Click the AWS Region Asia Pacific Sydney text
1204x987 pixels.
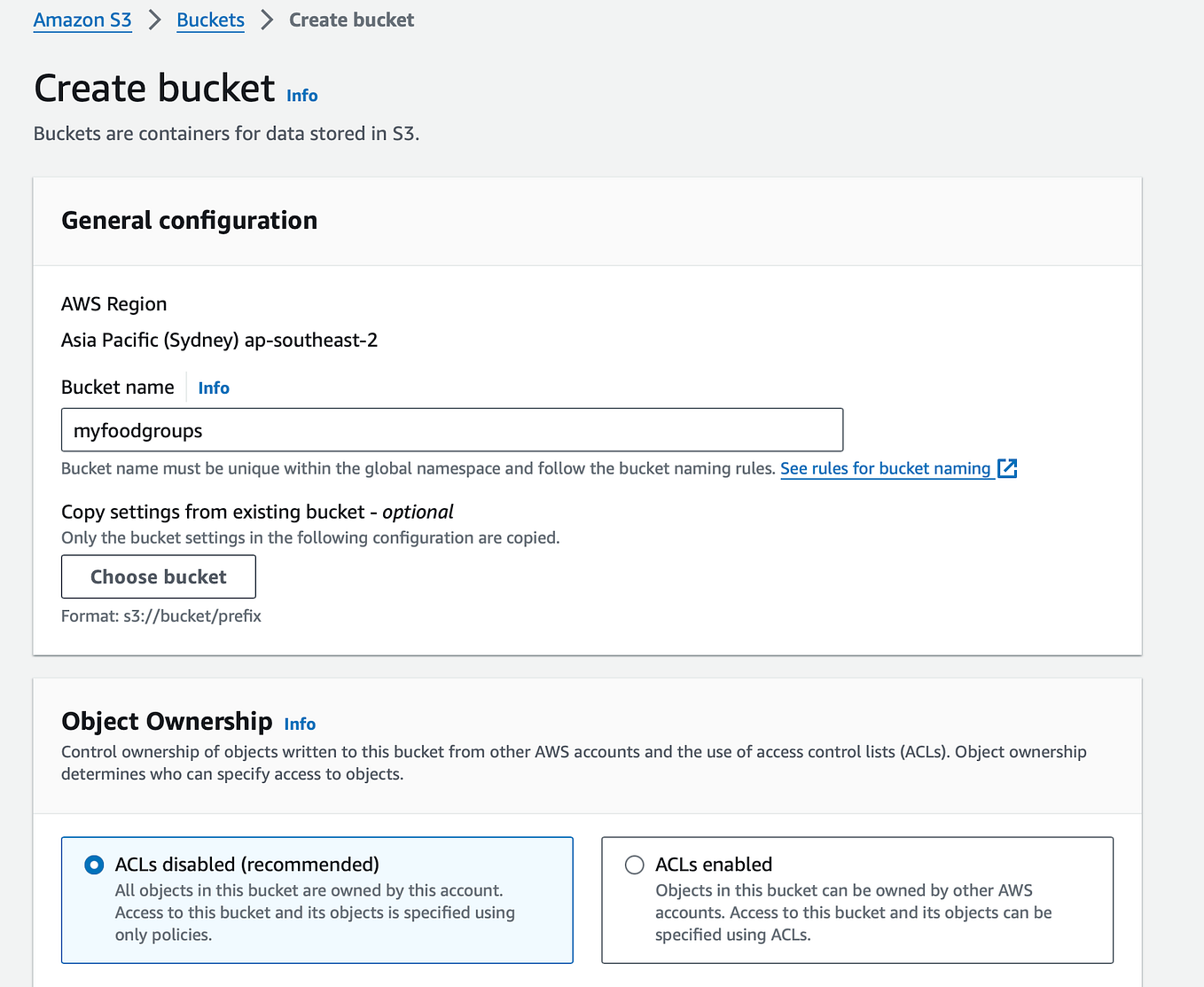tap(219, 340)
